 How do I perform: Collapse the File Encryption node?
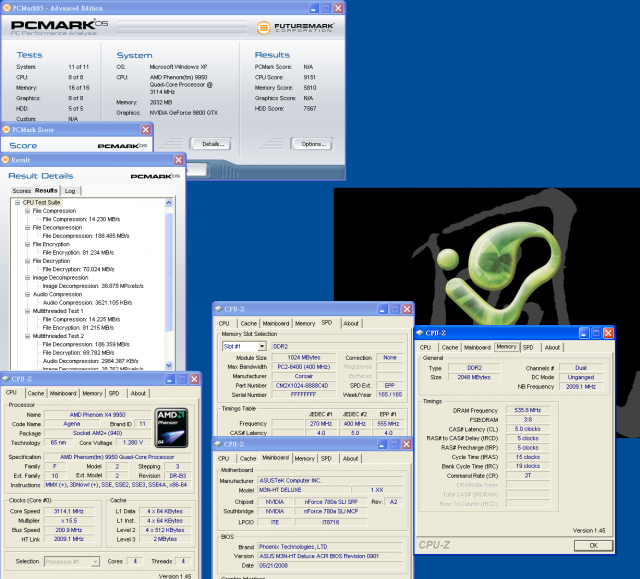pyautogui.click(x=27, y=244)
